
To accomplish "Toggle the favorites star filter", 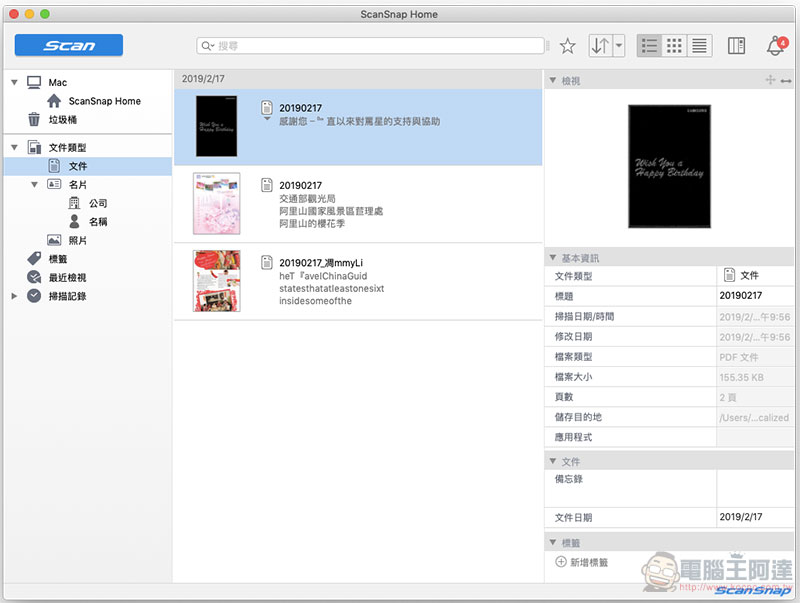I will [567, 46].
